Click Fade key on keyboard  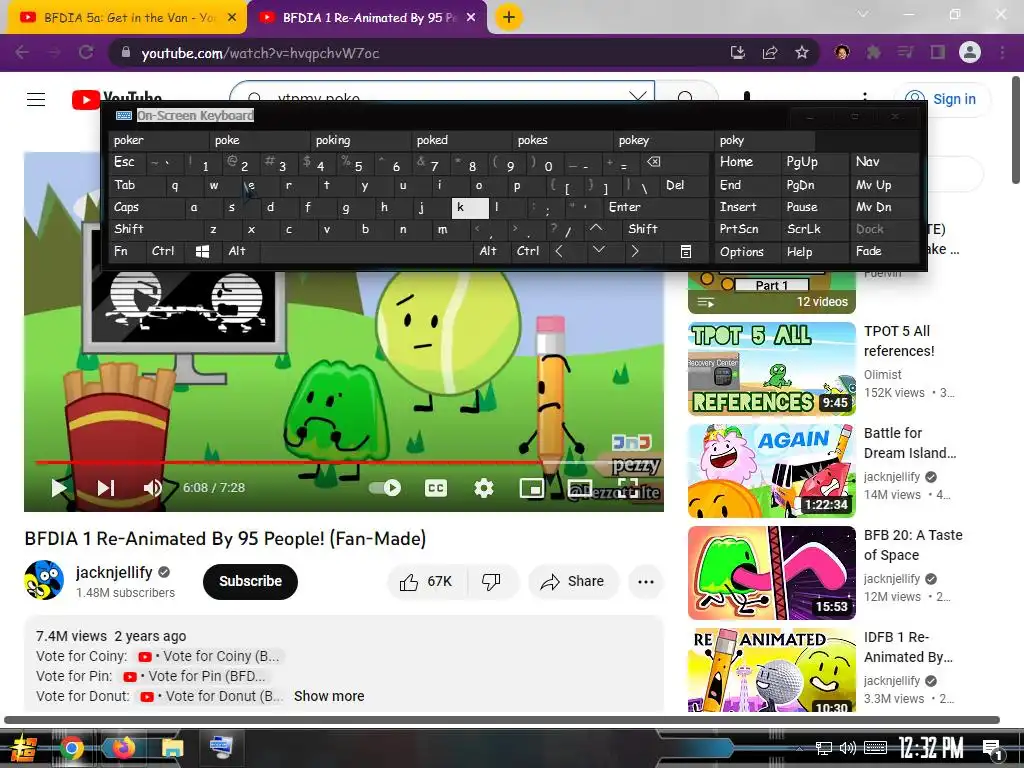click(884, 251)
